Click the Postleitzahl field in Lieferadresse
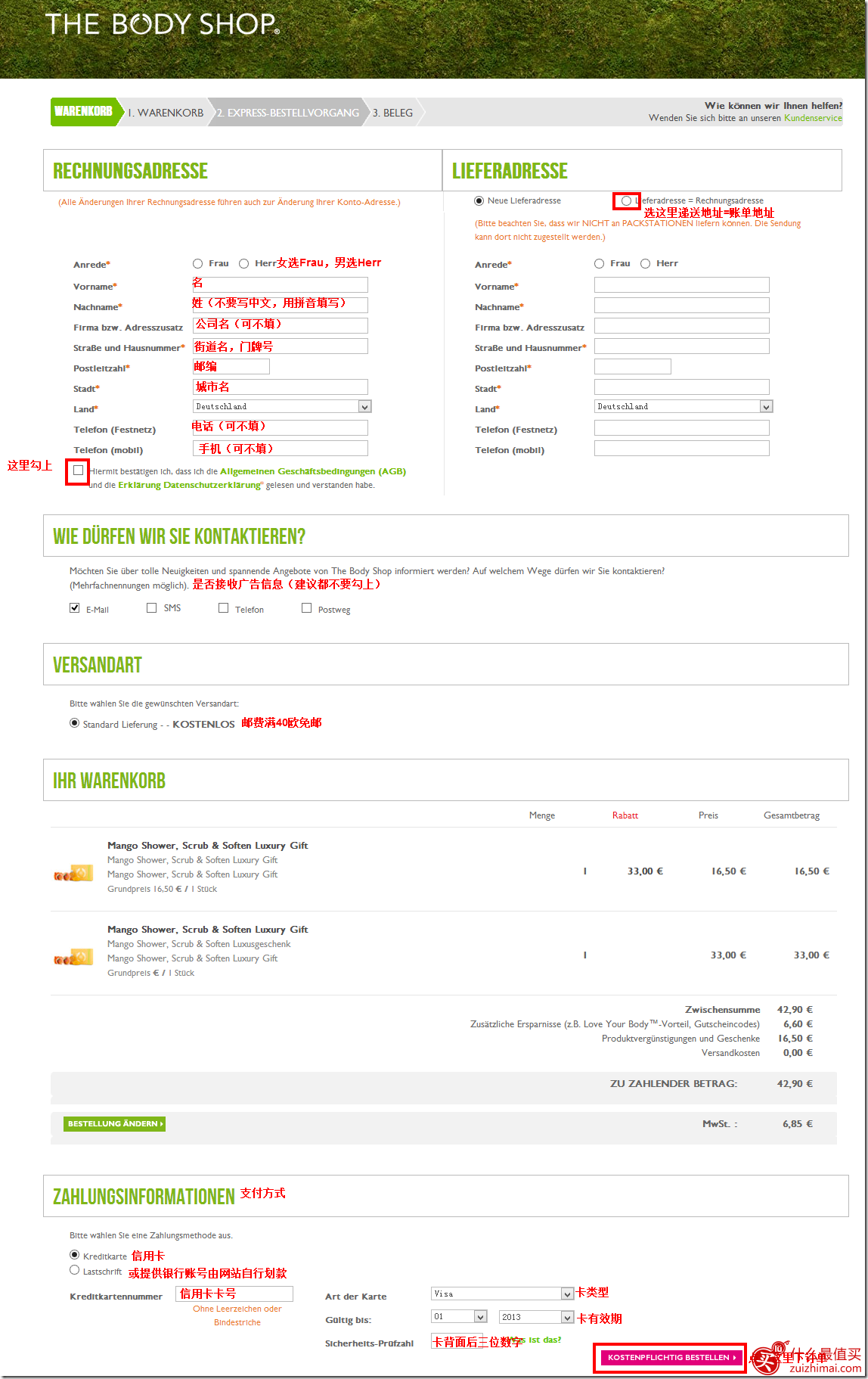 coord(633,366)
